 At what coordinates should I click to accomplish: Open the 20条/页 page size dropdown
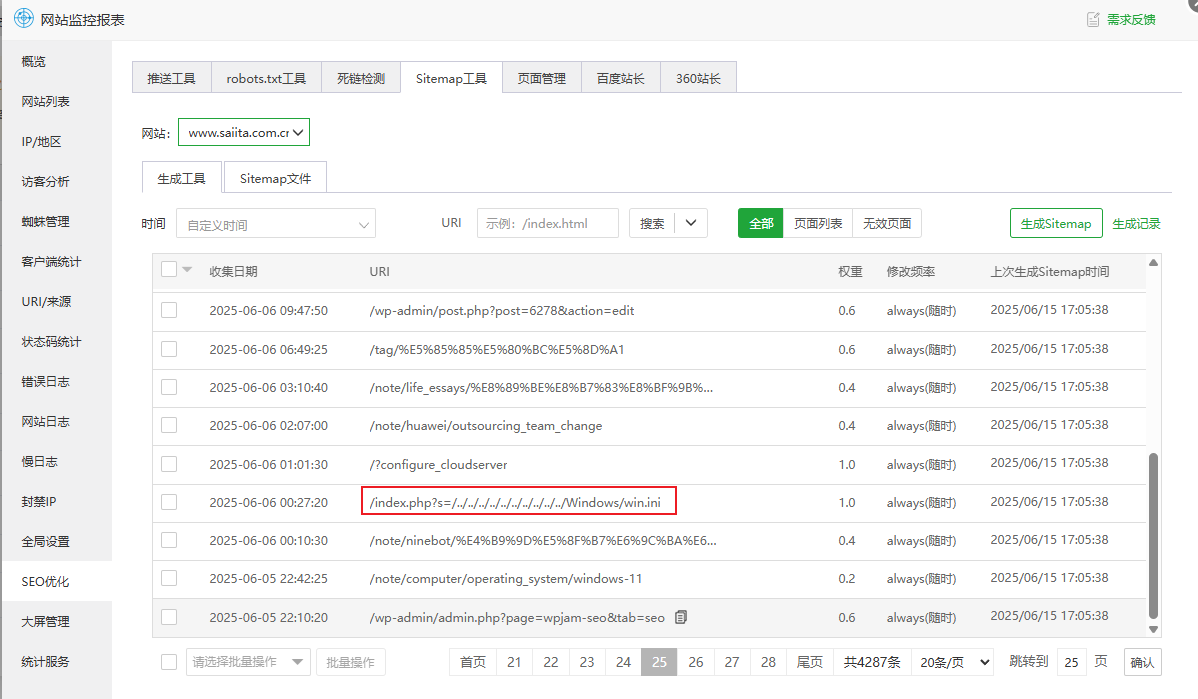click(952, 662)
